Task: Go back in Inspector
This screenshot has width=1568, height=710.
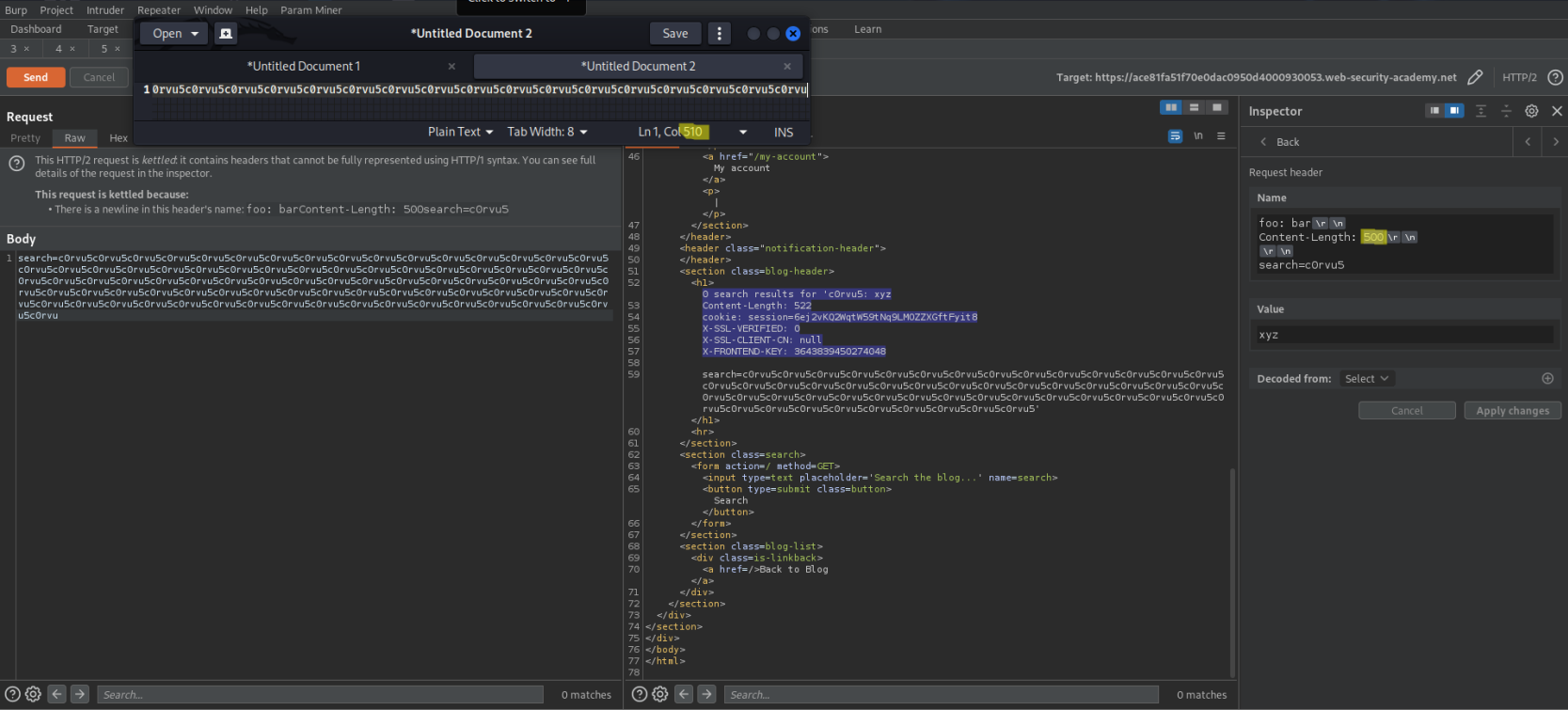Action: (1279, 142)
